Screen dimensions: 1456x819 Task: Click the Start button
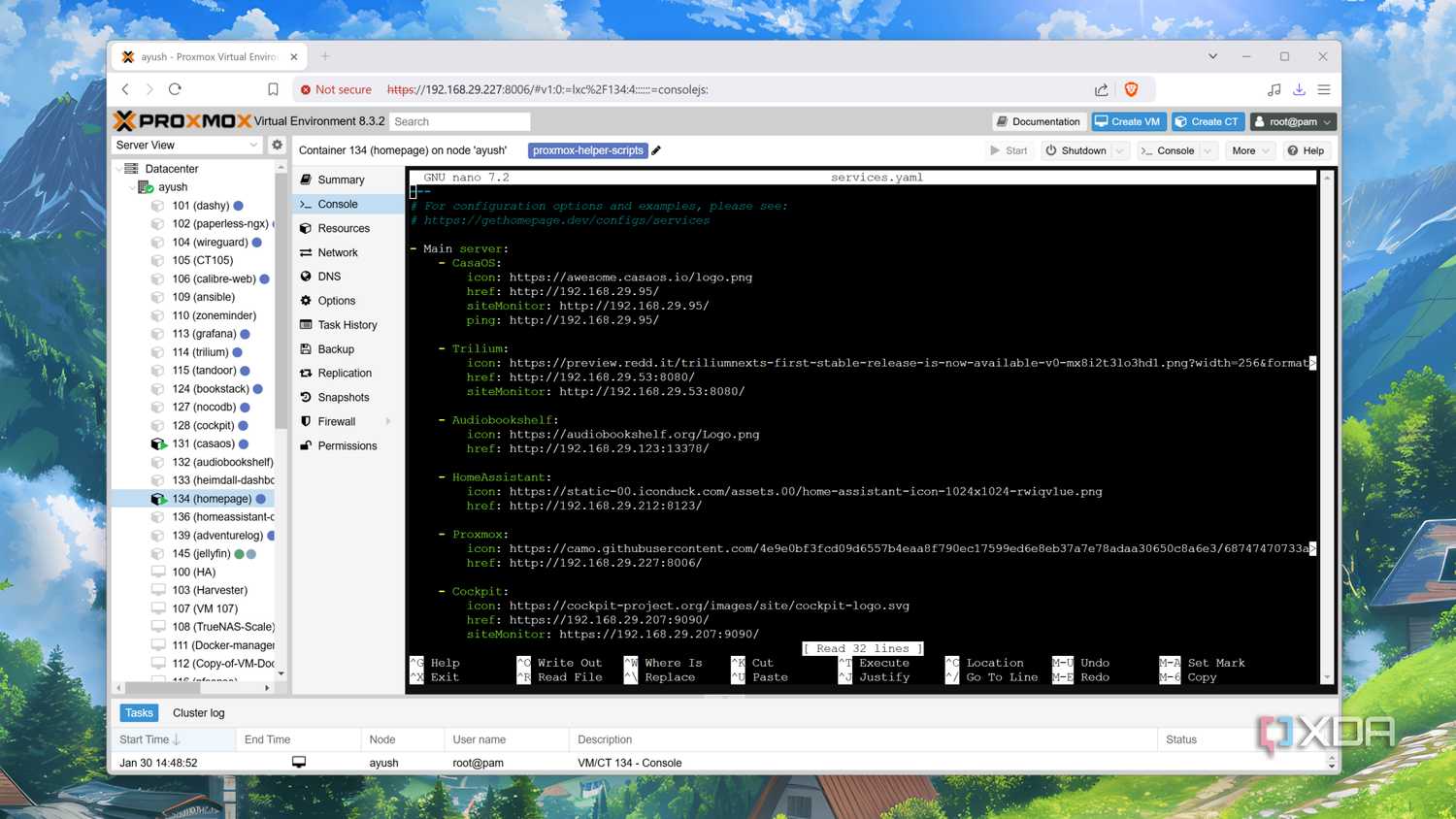point(1009,150)
